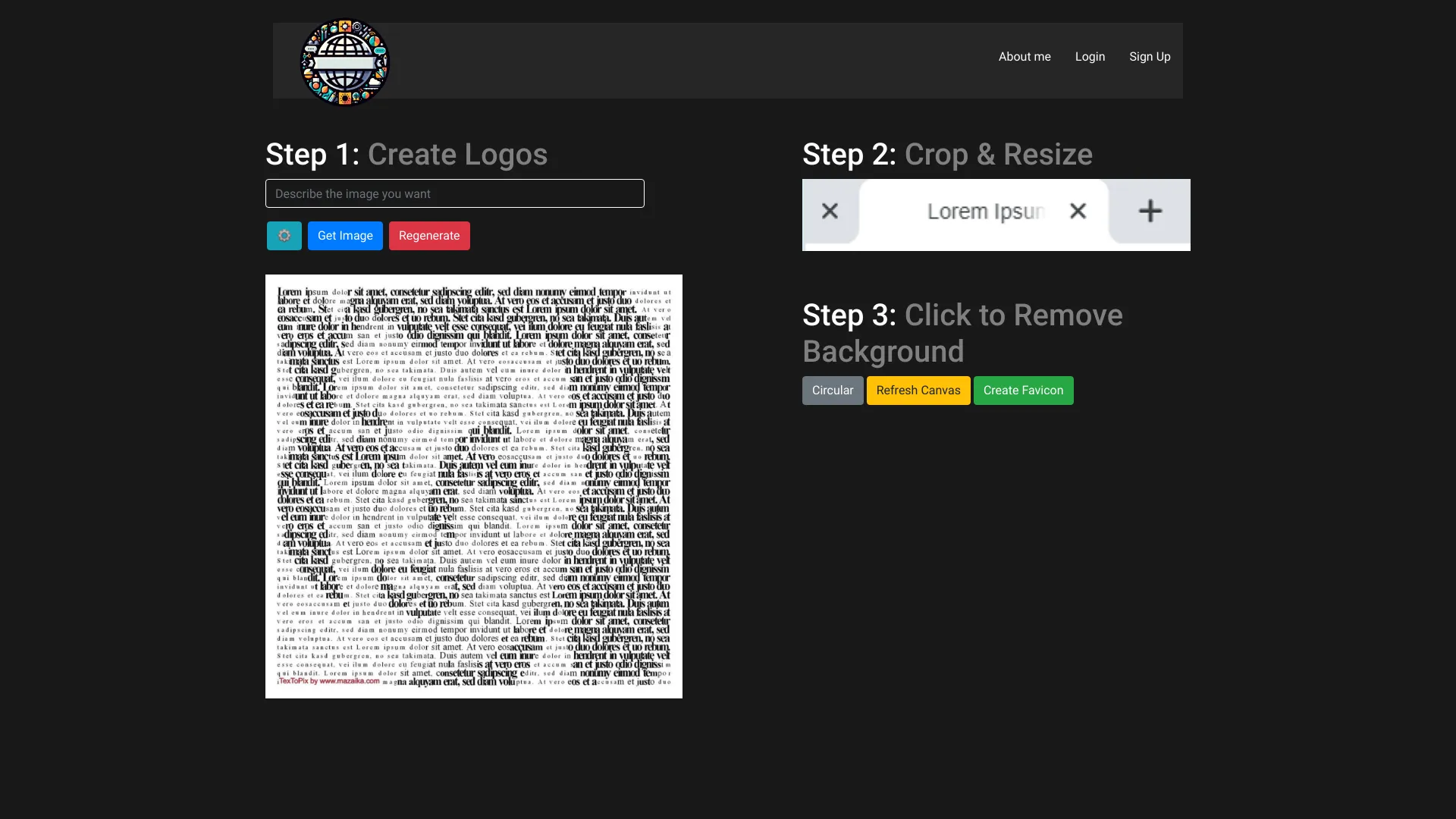Screen dimensions: 1456x819
Task: Click the Circular toggle button
Action: coord(833,390)
